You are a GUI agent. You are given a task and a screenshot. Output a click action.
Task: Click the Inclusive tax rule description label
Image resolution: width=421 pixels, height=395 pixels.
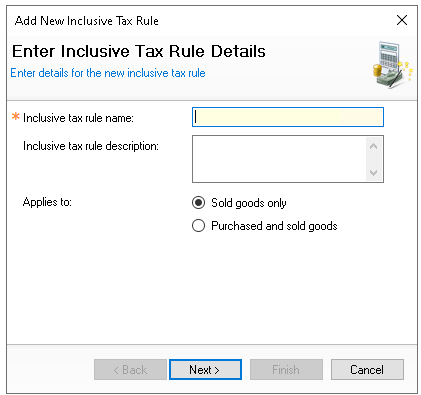91,146
